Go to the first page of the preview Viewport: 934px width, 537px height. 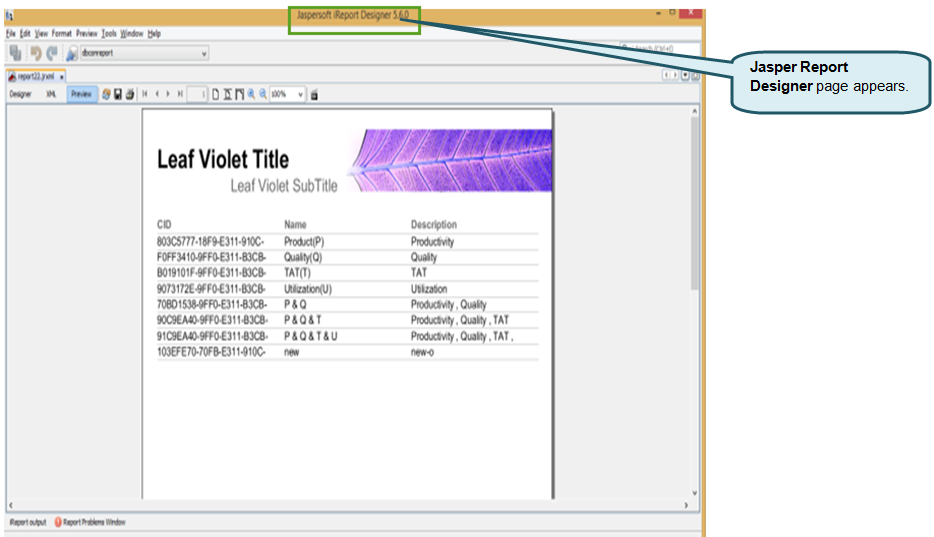click(145, 94)
